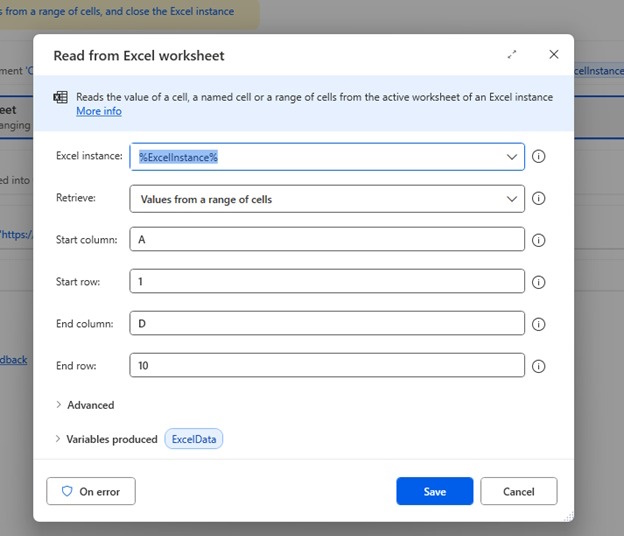
Task: Click info icon beside Retrieve dropdown
Action: tap(538, 199)
